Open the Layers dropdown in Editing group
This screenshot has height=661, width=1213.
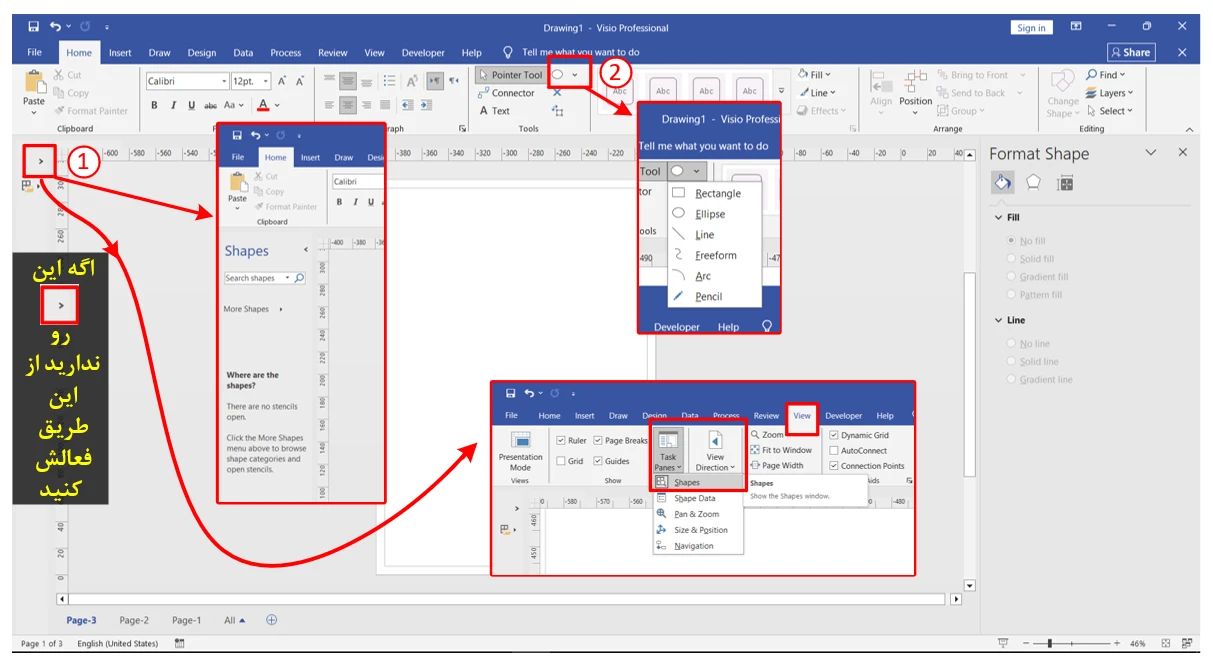(1110, 93)
